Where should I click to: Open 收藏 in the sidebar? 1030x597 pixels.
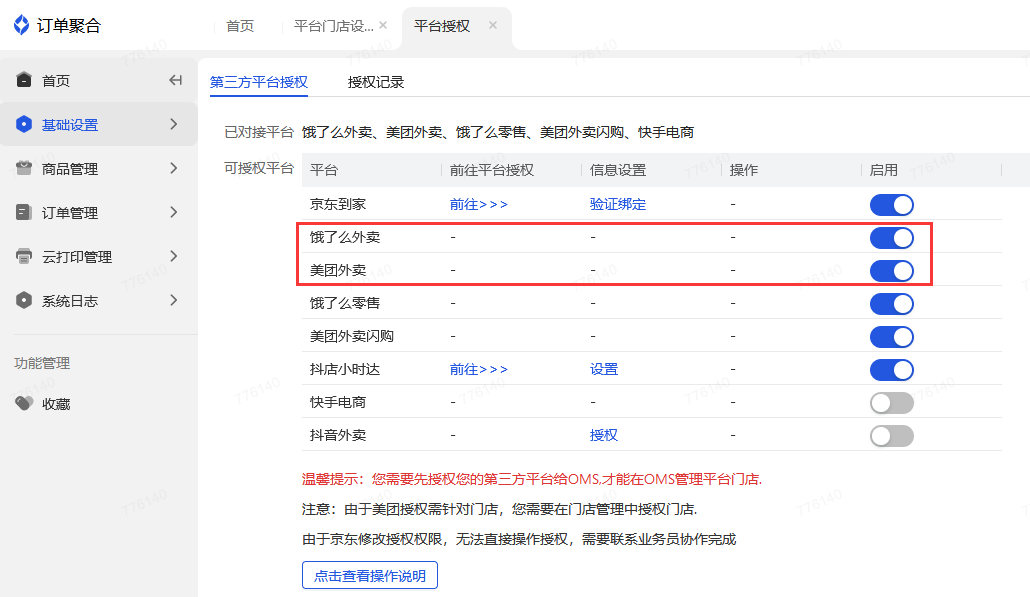pyautogui.click(x=56, y=404)
